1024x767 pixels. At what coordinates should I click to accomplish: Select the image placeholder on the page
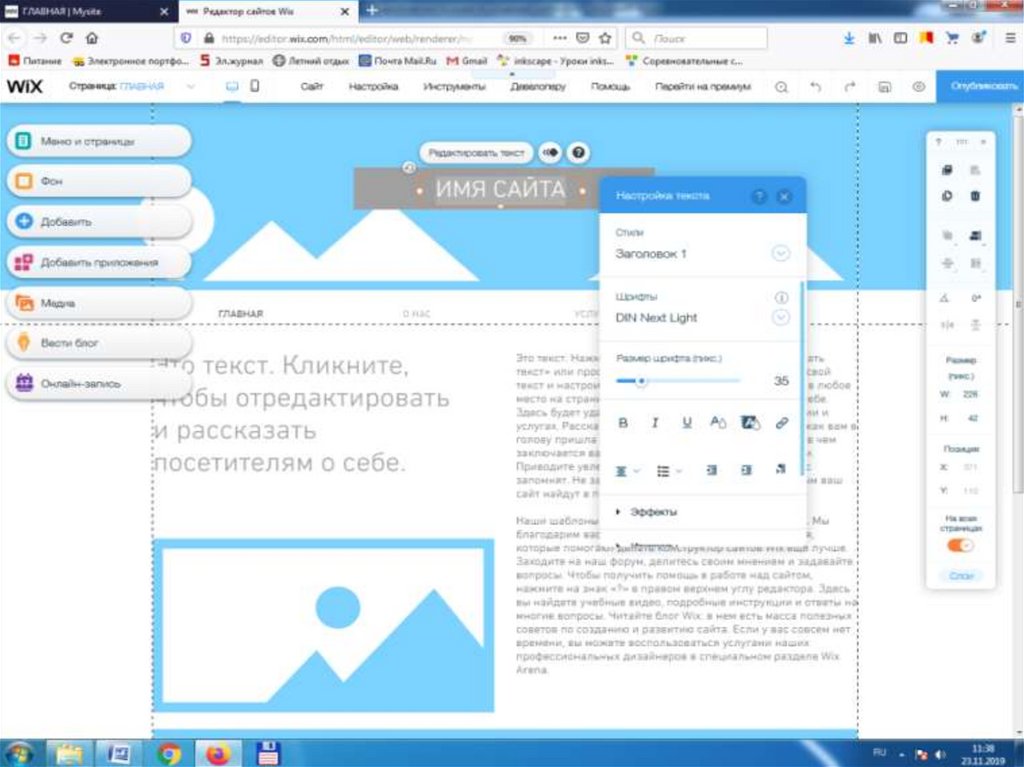click(324, 625)
